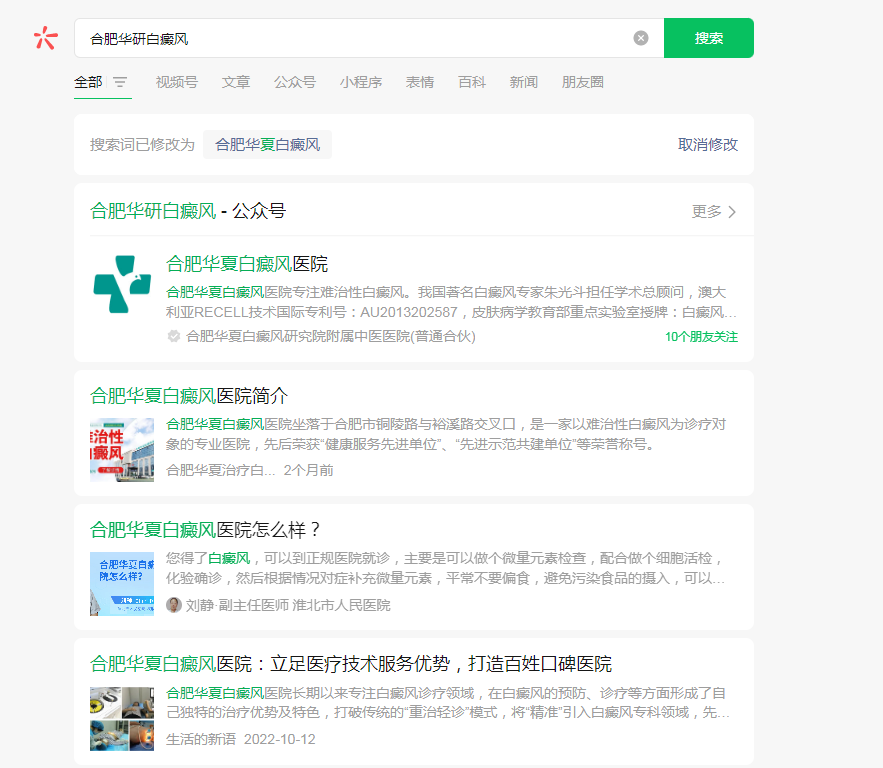Switch to the 表情 tab

coord(420,82)
